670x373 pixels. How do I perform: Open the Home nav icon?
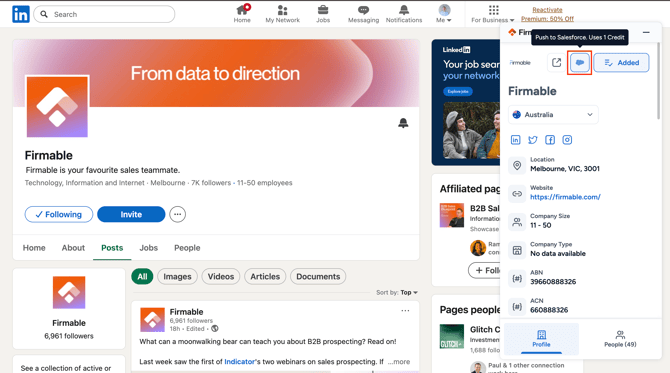tap(242, 14)
